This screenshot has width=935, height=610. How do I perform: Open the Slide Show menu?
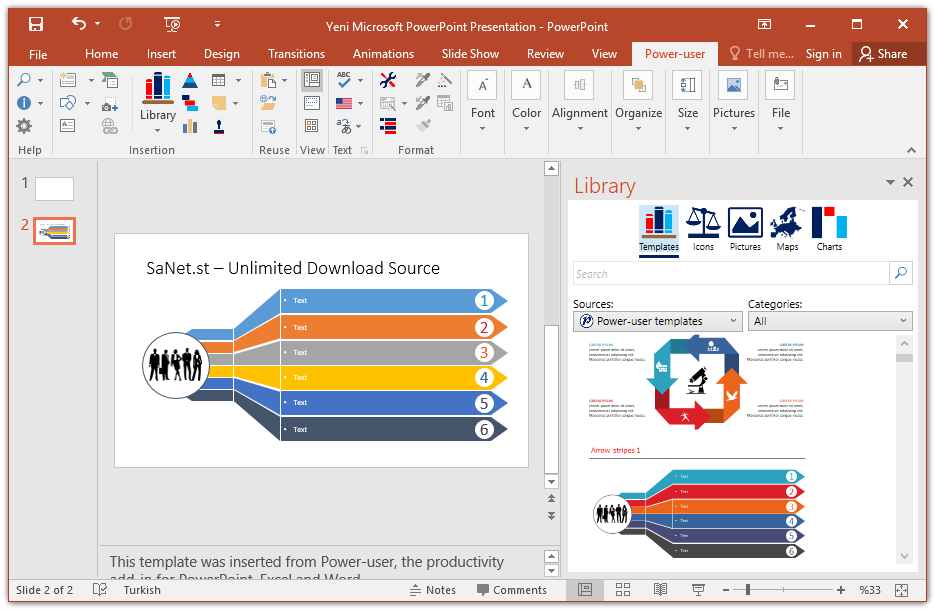point(470,53)
